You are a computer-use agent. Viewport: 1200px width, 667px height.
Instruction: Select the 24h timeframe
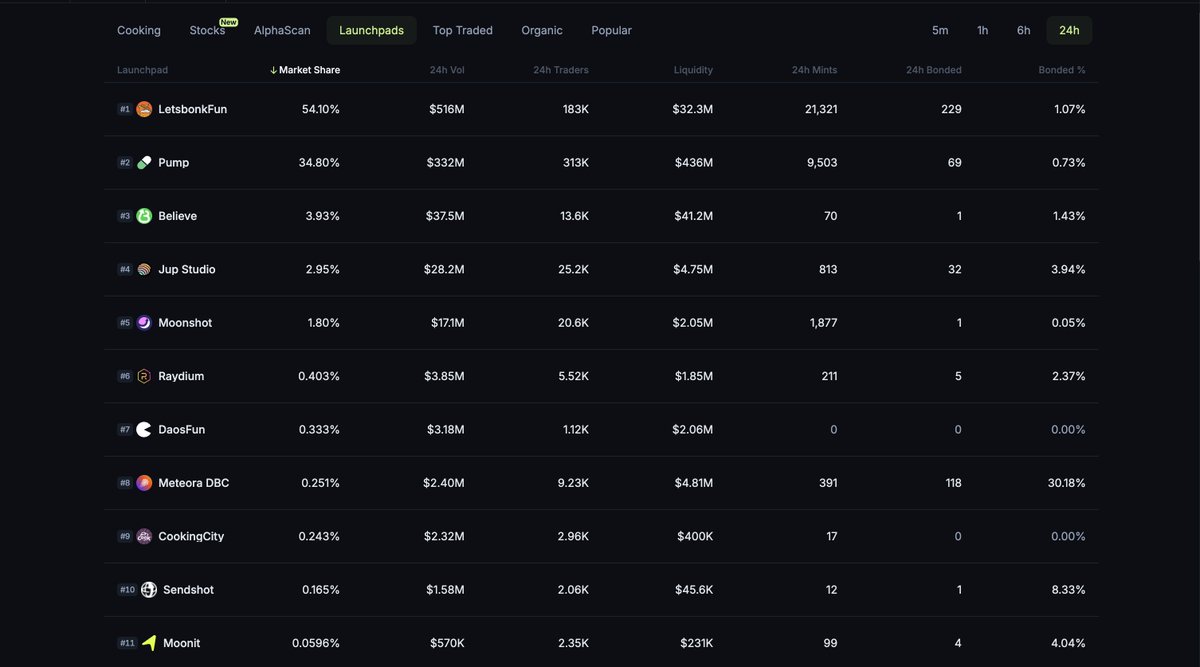(x=1069, y=30)
